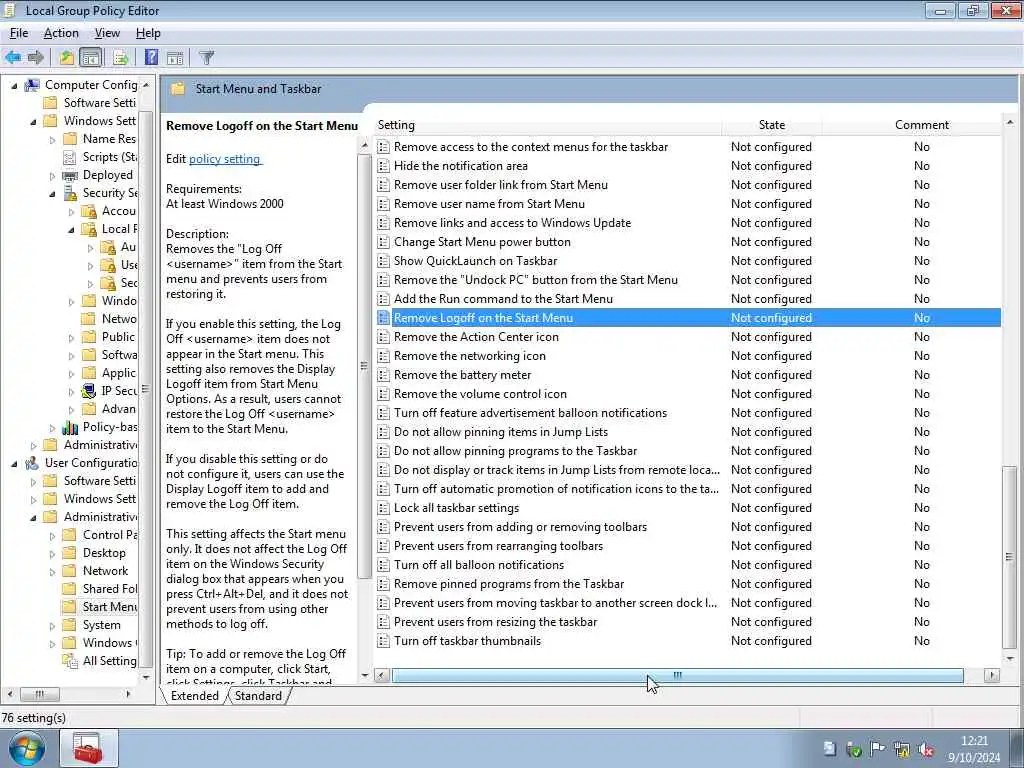This screenshot has width=1024, height=768.
Task: Switch to the Standard tab
Action: coord(259,696)
